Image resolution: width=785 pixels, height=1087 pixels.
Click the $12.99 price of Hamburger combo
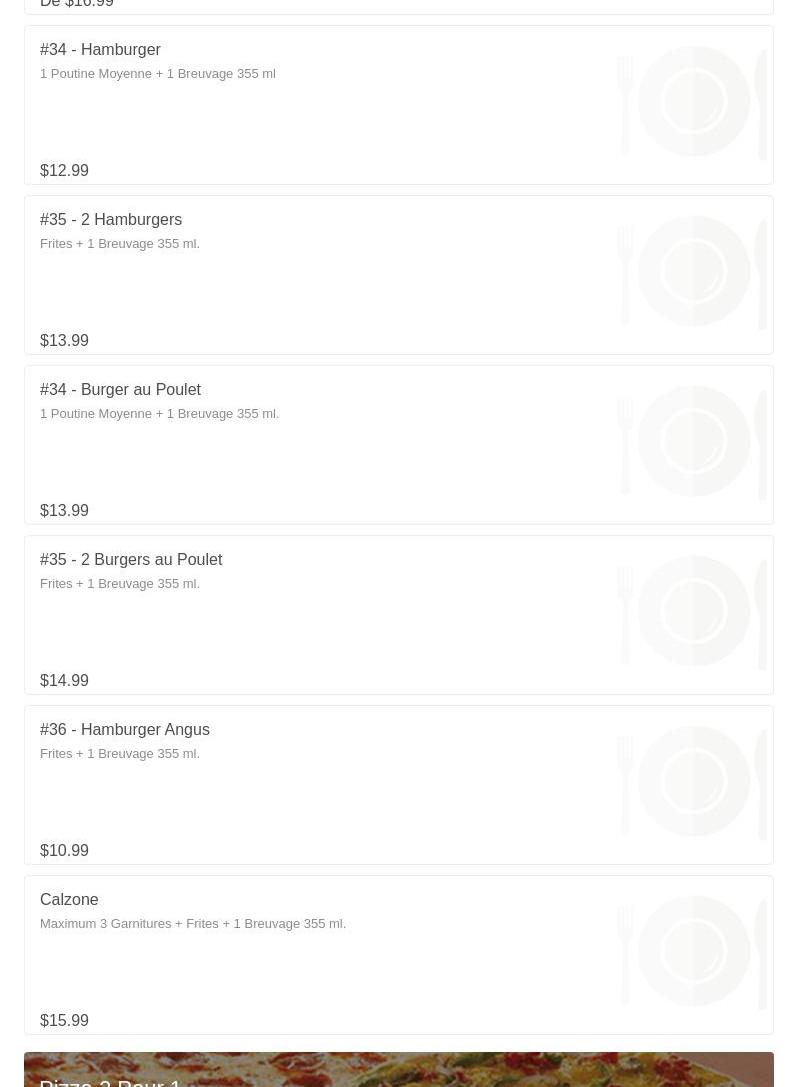[64, 170]
